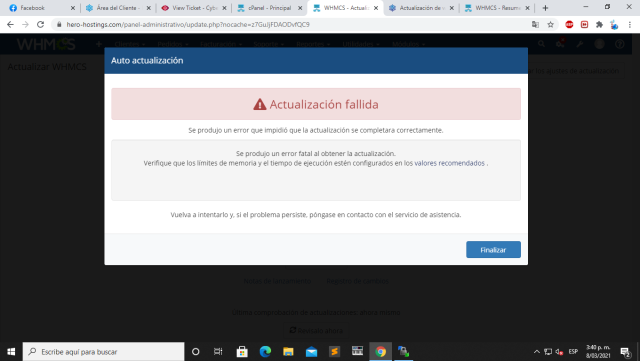Click the ESP language indicator
Viewport: 640px width, 361px height.
(x=573, y=352)
